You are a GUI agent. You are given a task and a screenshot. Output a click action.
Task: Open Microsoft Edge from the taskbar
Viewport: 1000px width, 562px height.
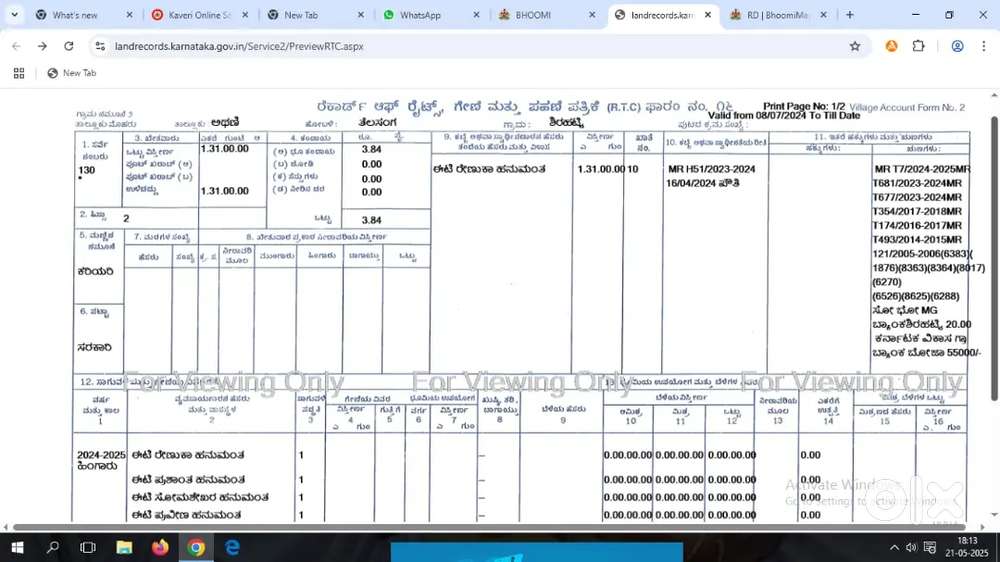click(x=232, y=548)
